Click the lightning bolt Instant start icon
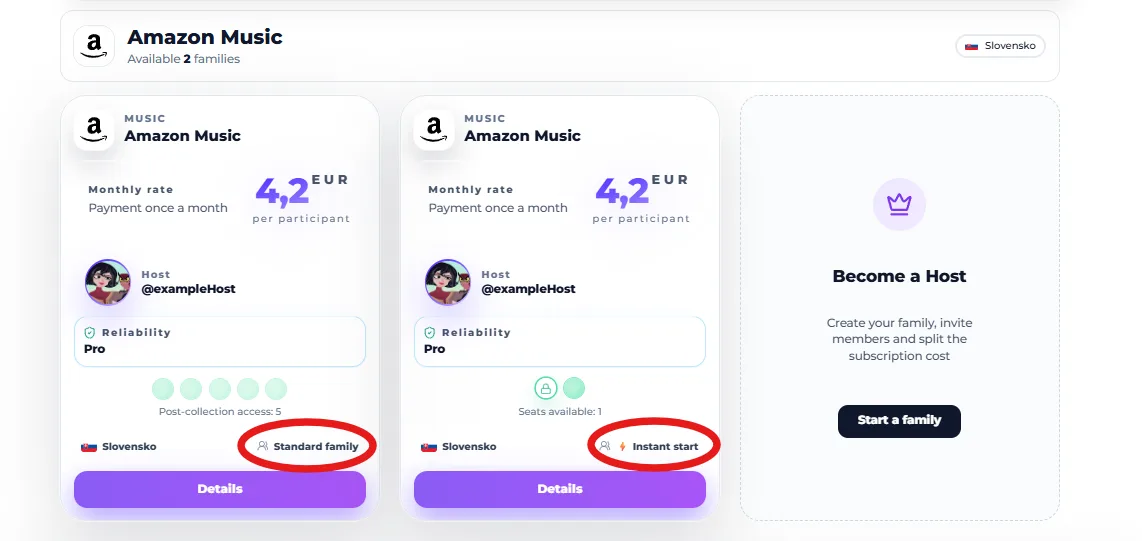This screenshot has height=541, width=1142. tap(622, 447)
